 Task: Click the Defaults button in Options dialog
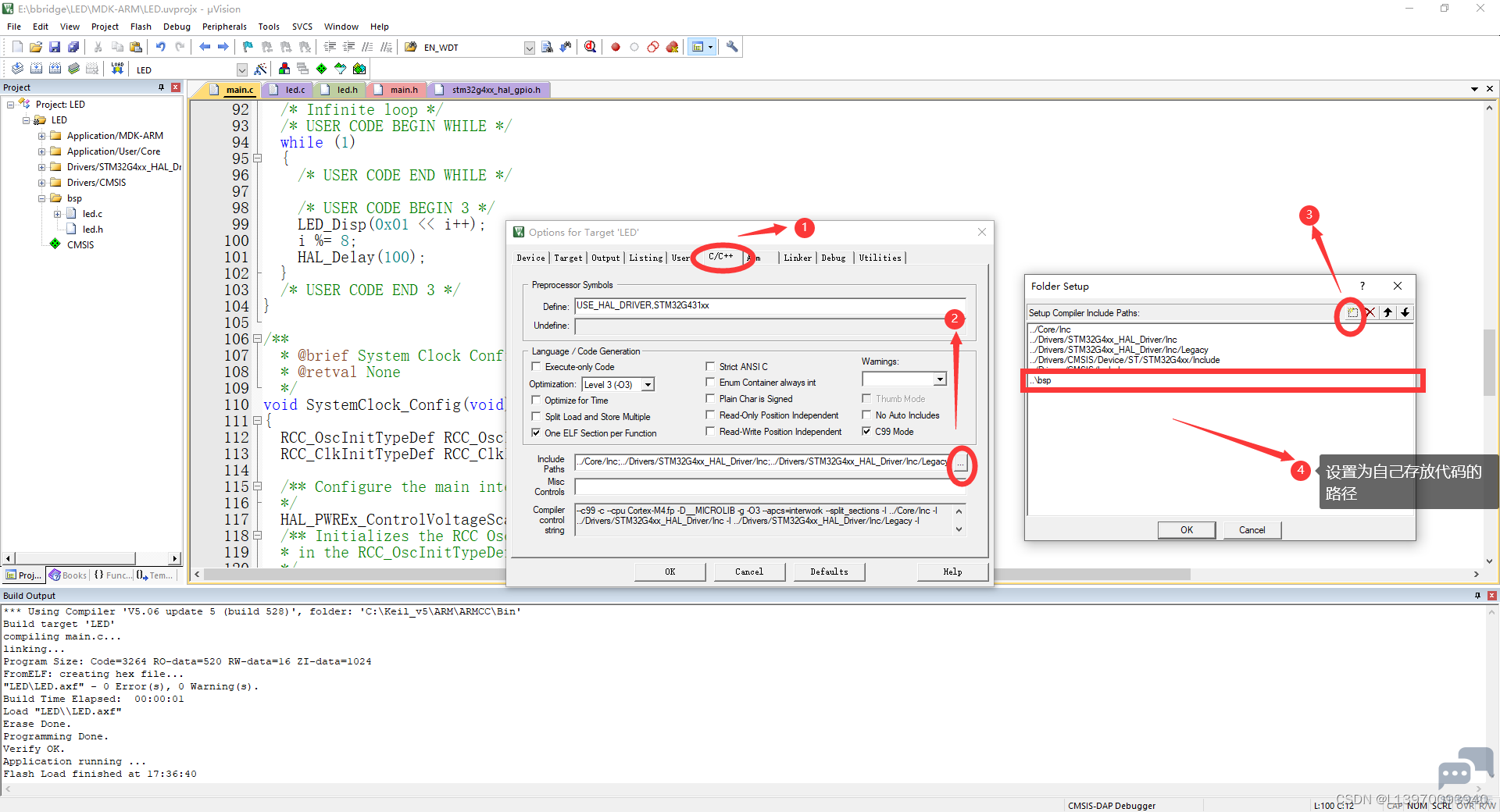pos(829,572)
